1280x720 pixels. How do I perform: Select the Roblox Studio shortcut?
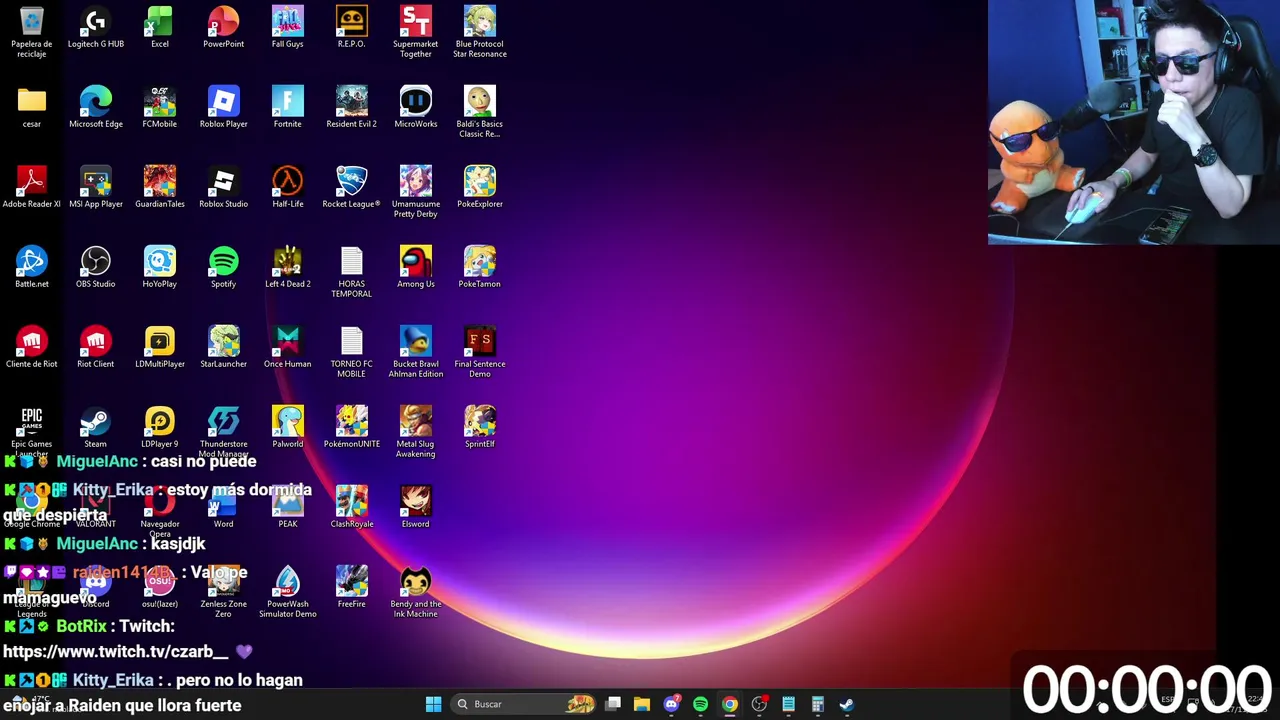point(223,188)
